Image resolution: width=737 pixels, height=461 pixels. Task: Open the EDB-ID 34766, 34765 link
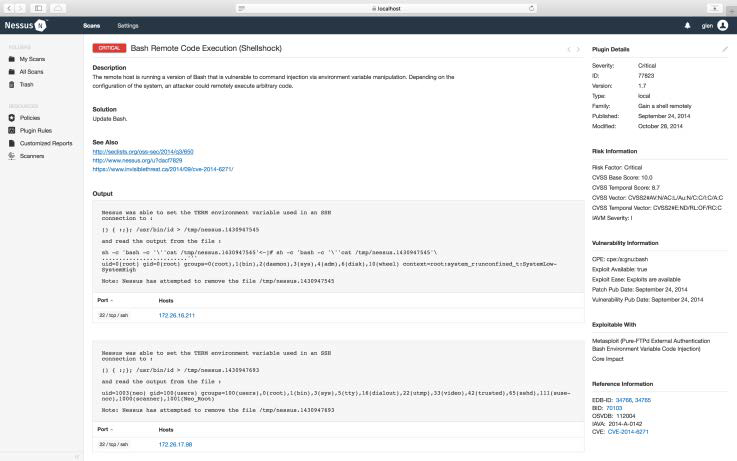click(x=633, y=400)
